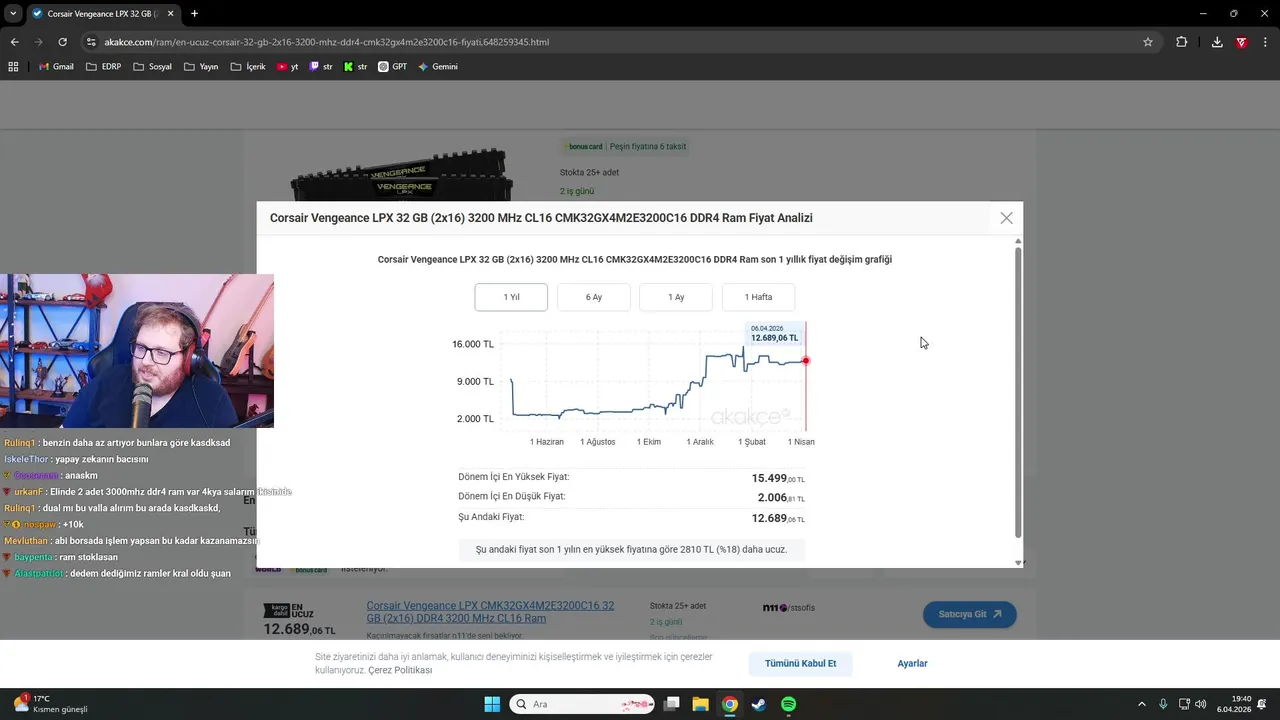Click the volume speaker tray icon

tap(1200, 704)
